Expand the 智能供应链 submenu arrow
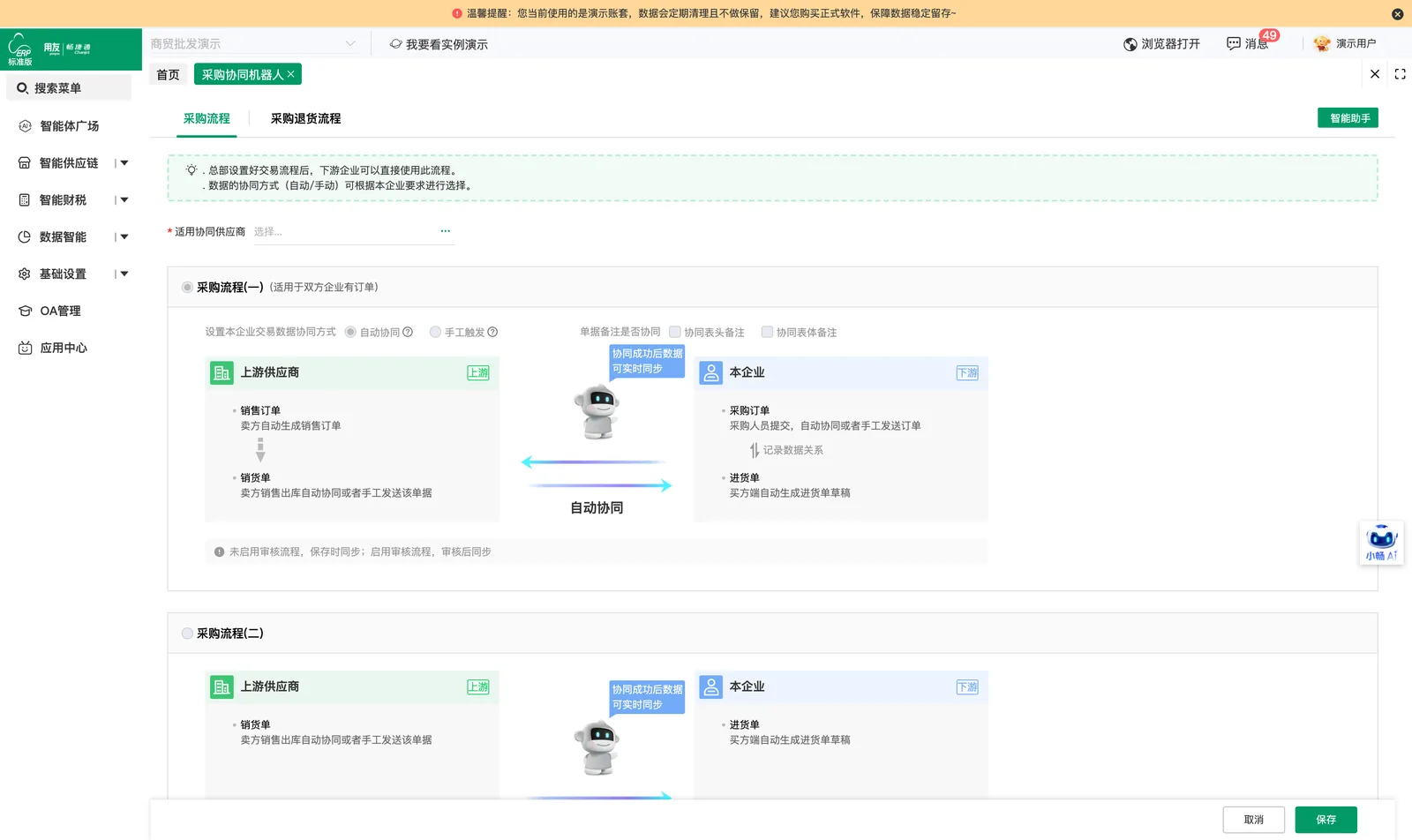This screenshot has height=840, width=1412. coord(124,163)
